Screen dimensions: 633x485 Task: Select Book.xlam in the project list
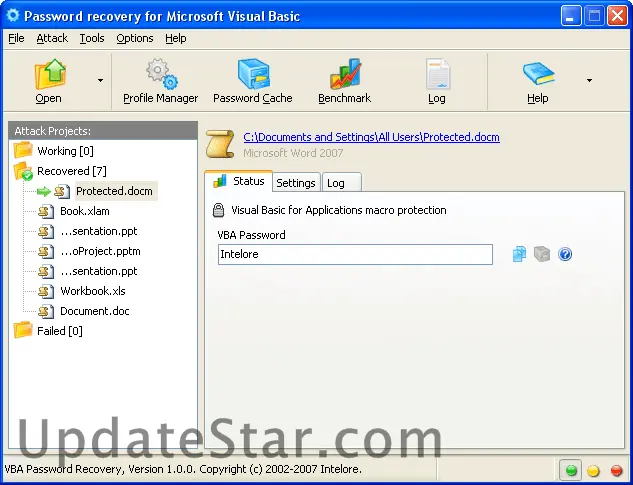pos(85,211)
